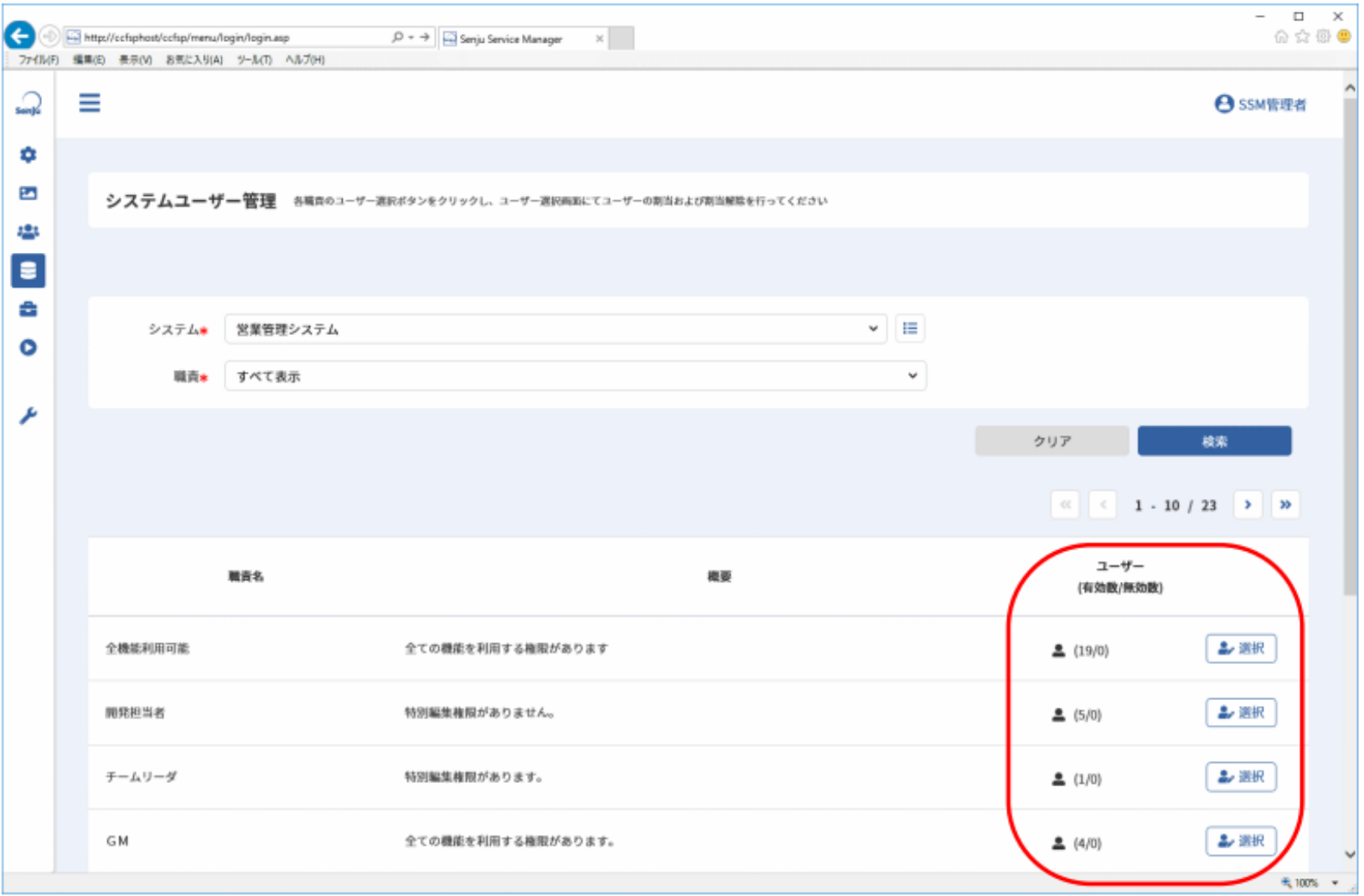Click 選択 button for チームリーダ
Image resolution: width=1364 pixels, height=896 pixels.
coord(1241,777)
